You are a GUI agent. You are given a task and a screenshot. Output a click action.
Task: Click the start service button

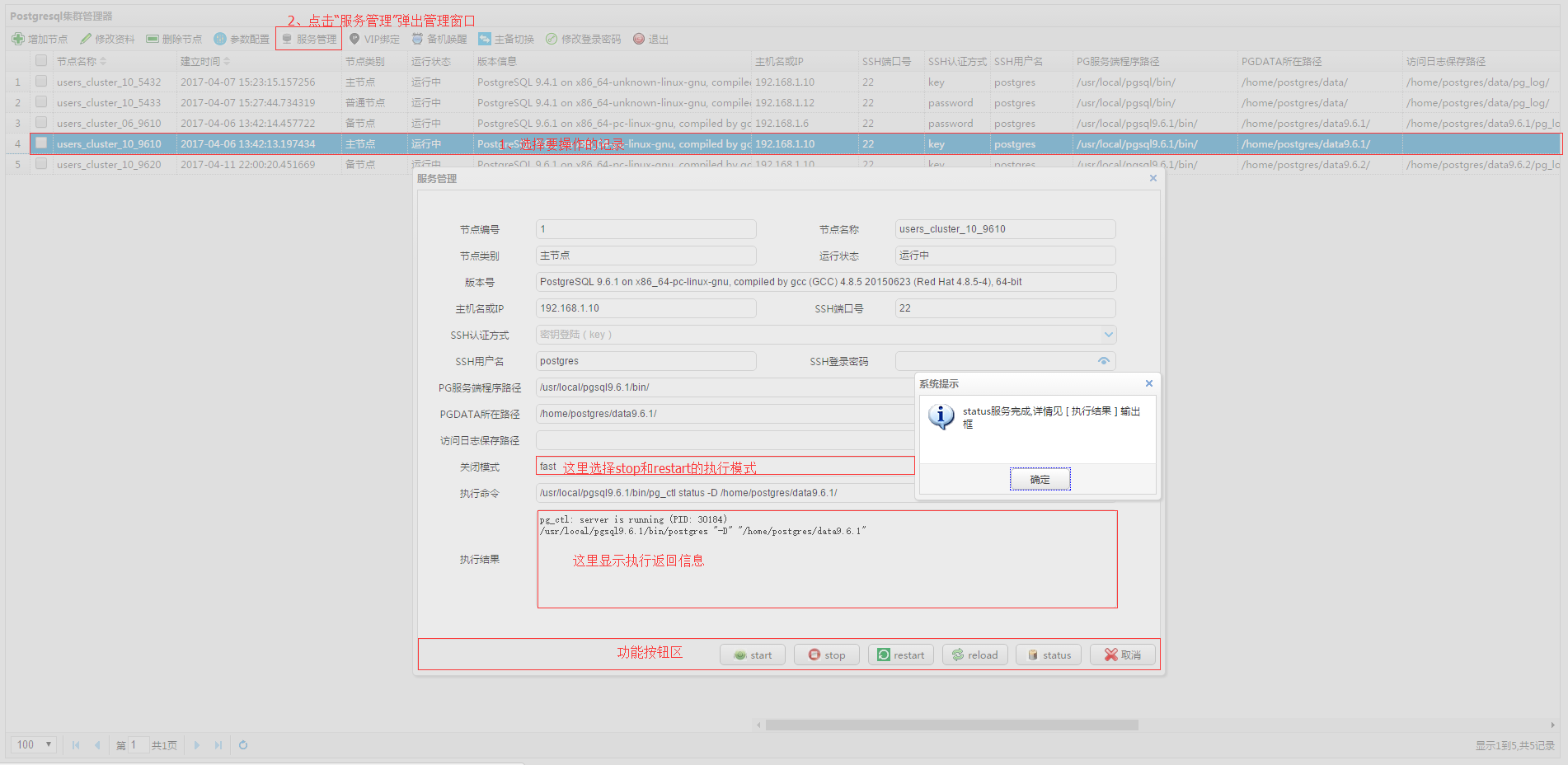(753, 655)
